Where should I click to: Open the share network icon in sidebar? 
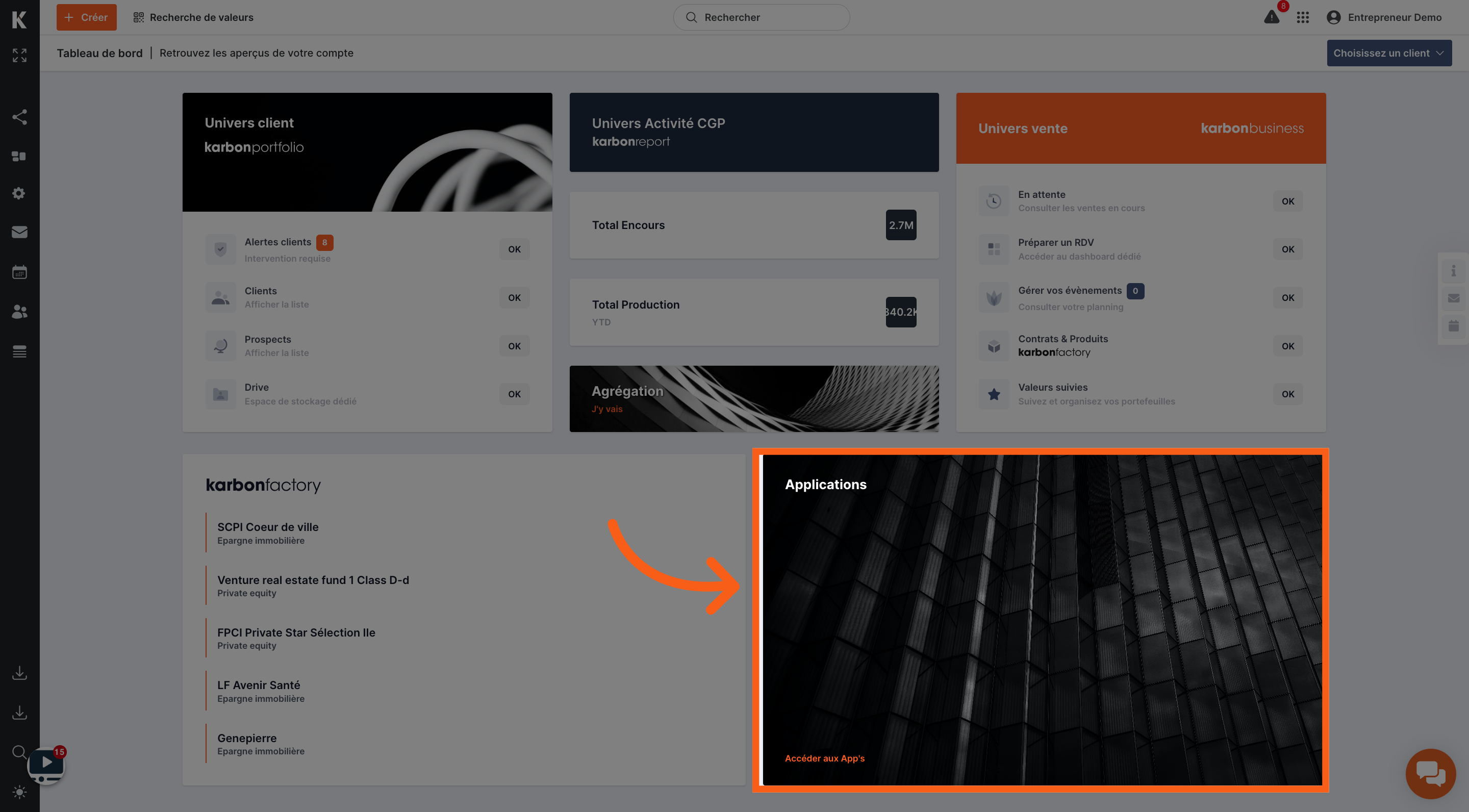click(19, 117)
